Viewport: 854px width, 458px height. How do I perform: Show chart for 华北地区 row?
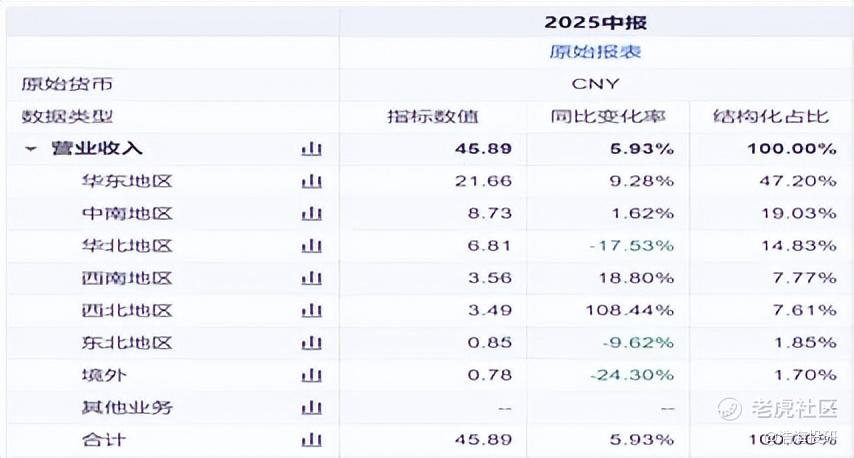(x=312, y=246)
